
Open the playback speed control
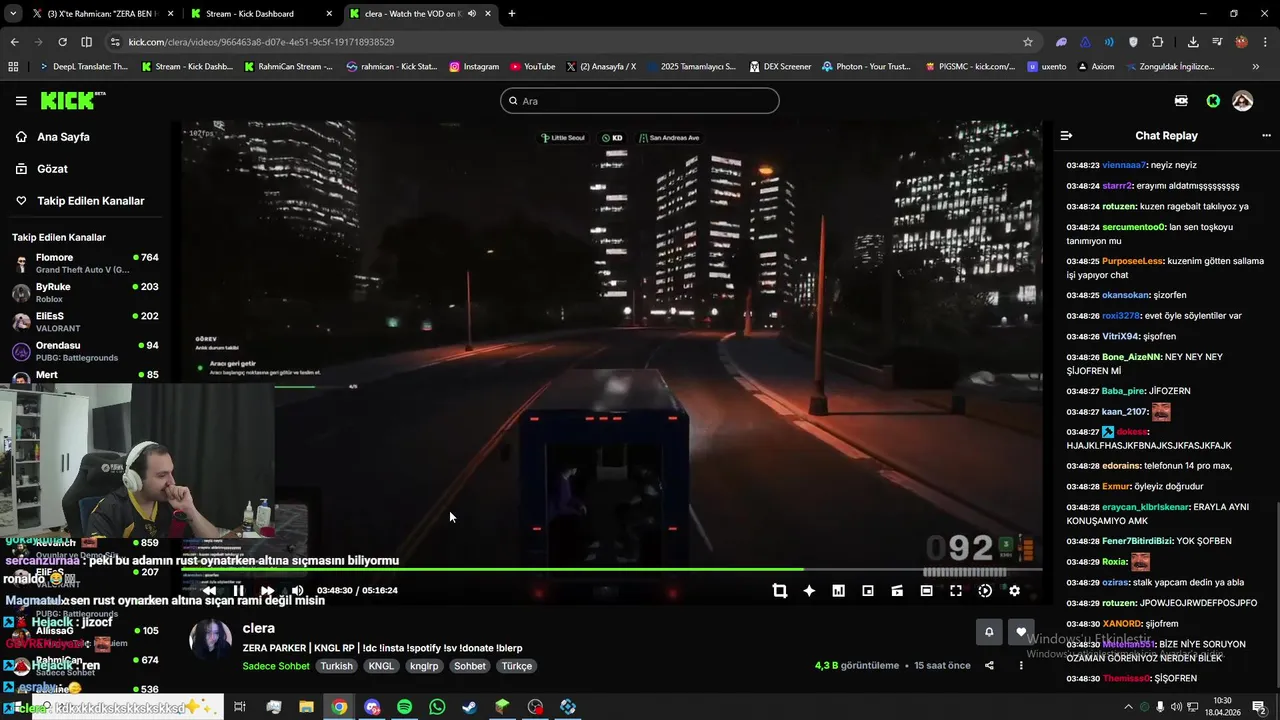coord(985,591)
